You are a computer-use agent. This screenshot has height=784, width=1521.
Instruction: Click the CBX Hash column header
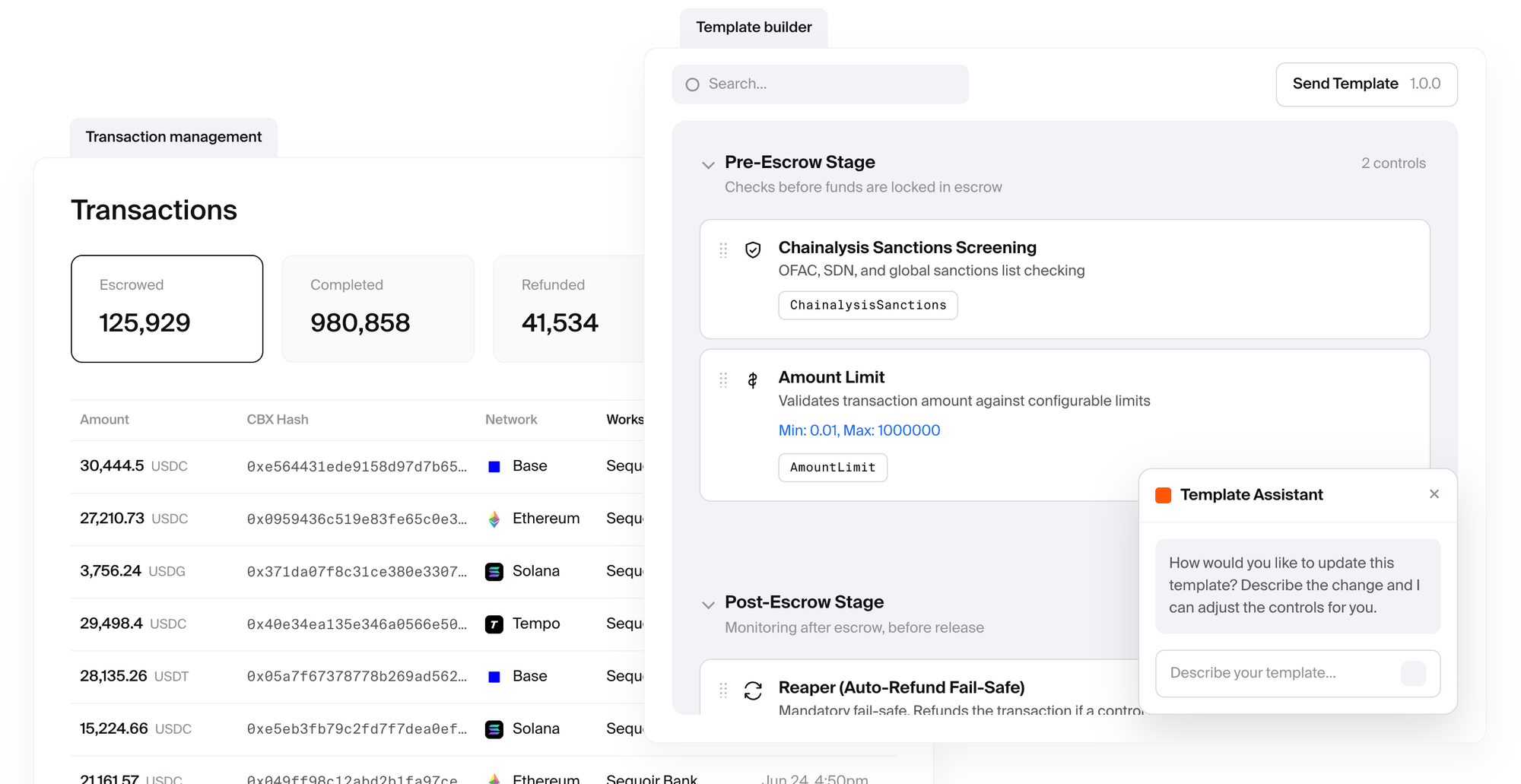278,420
